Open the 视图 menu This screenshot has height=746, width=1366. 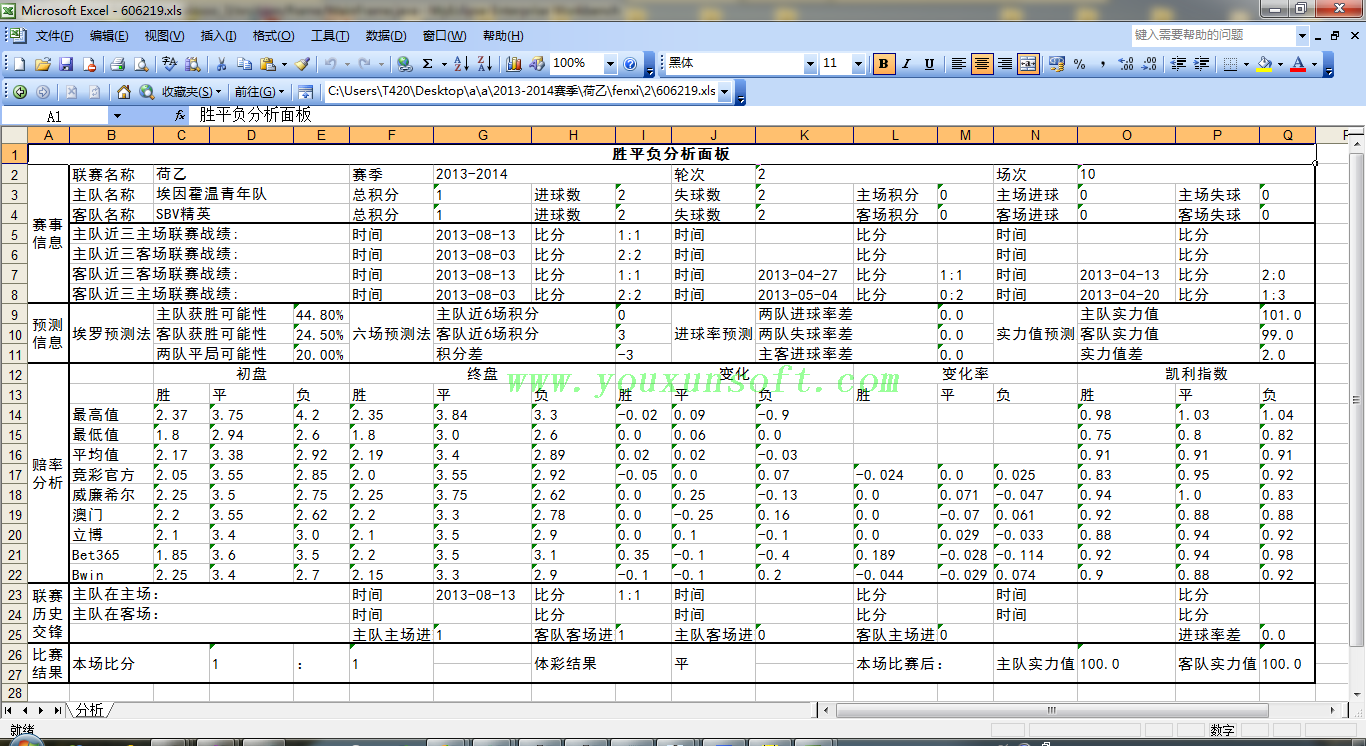(x=164, y=36)
